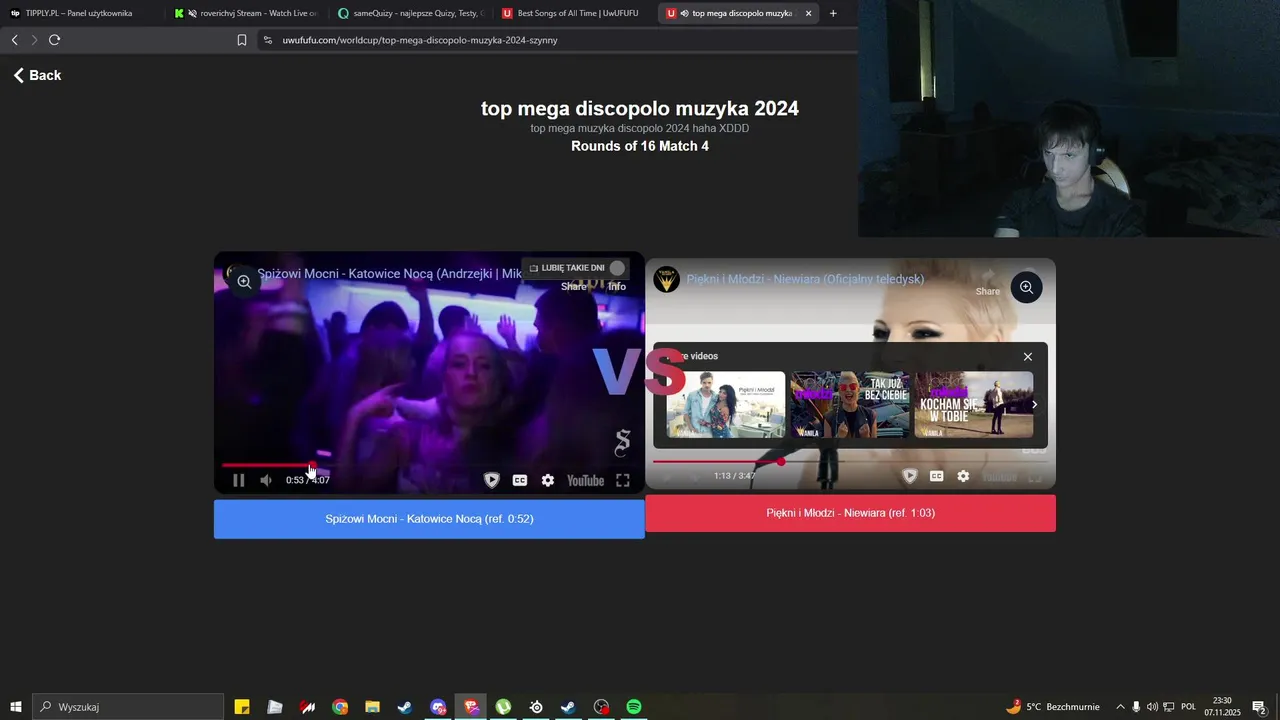Close the top mega discopolo tab
Viewport: 1280px width, 720px height.
point(808,13)
